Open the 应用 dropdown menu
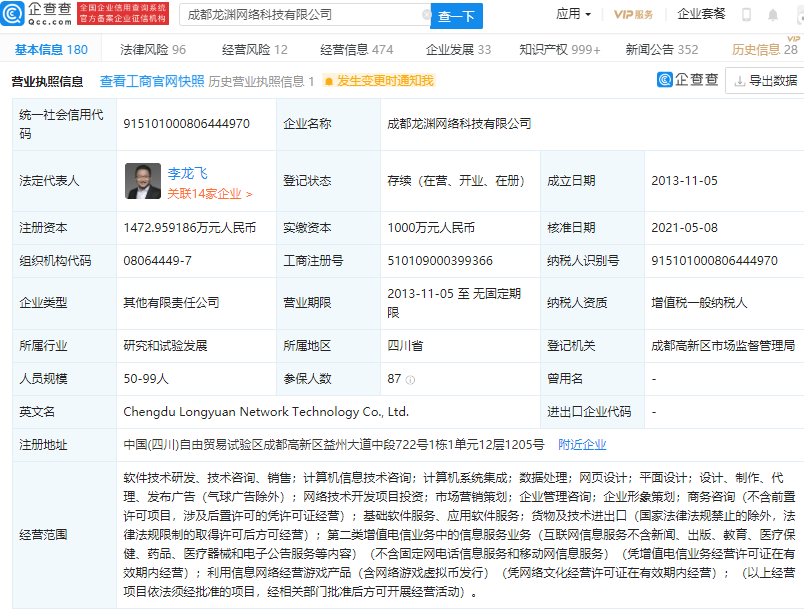Image resolution: width=804 pixels, height=609 pixels. pyautogui.click(x=573, y=15)
